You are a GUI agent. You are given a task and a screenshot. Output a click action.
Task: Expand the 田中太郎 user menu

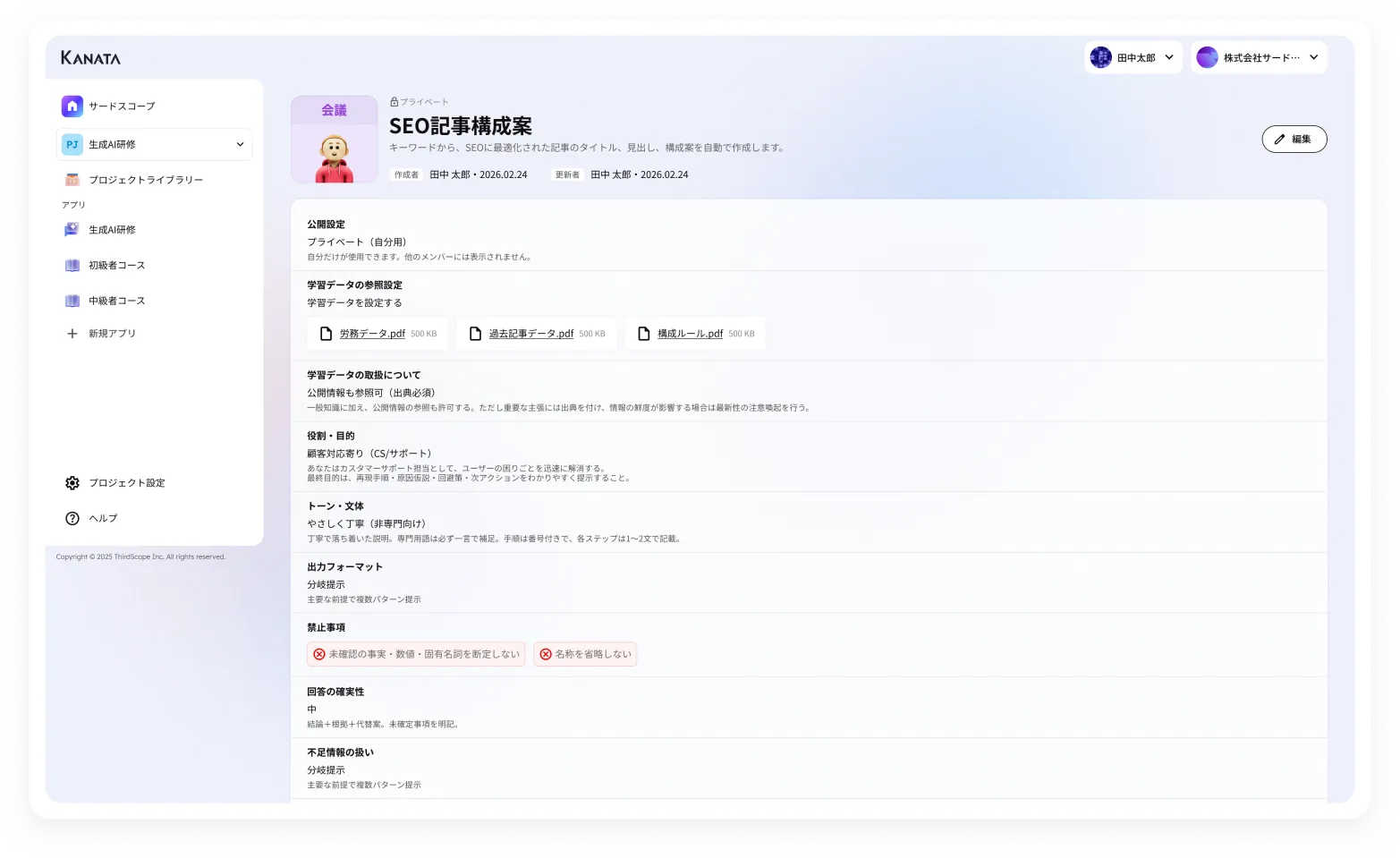tap(1133, 57)
